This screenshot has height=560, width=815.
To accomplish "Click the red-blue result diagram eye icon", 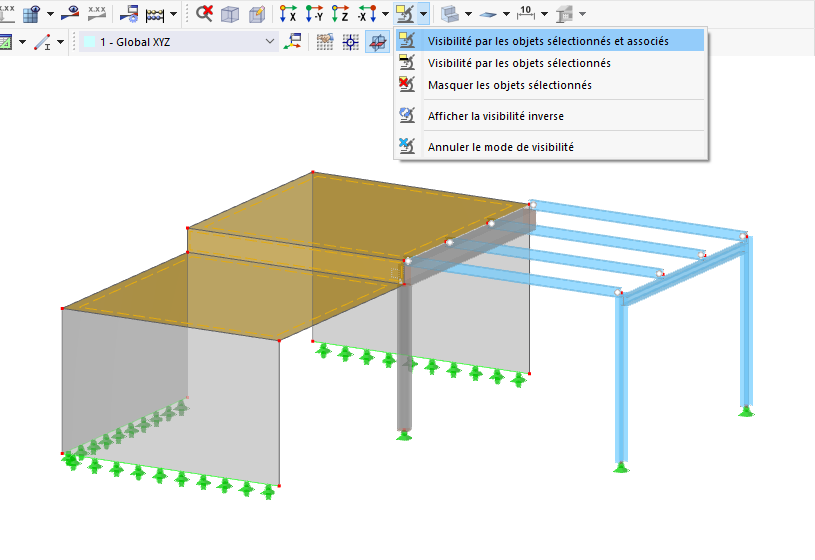I will [x=70, y=14].
